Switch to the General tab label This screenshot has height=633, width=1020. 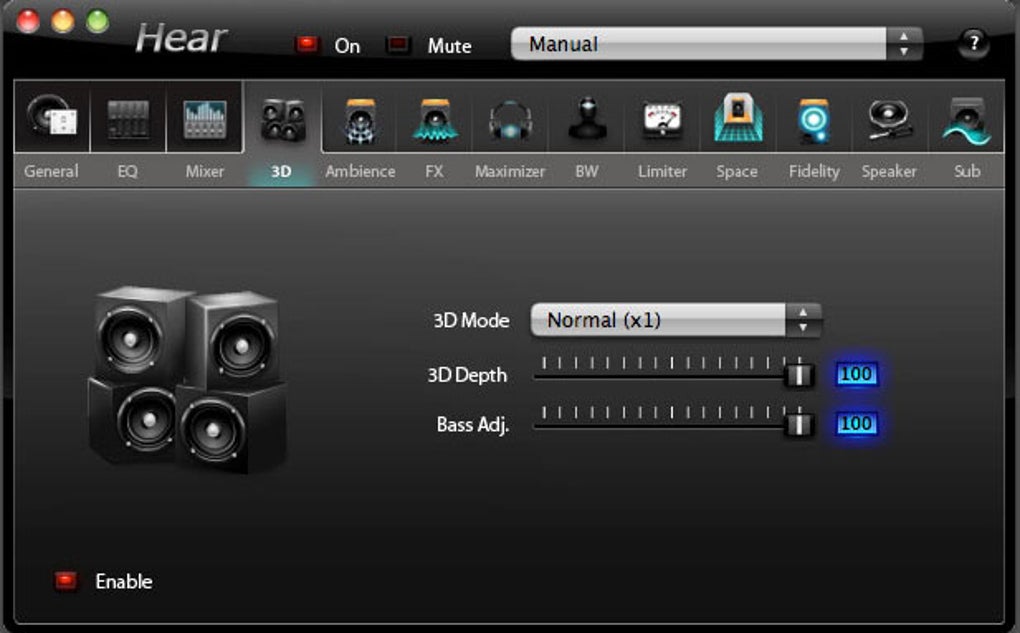coord(51,171)
